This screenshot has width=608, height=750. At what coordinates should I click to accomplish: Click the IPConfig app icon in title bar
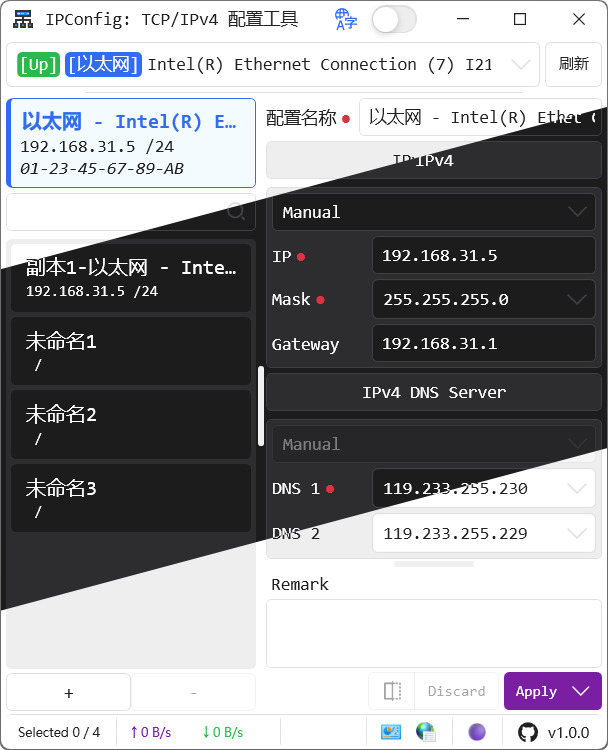point(23,20)
